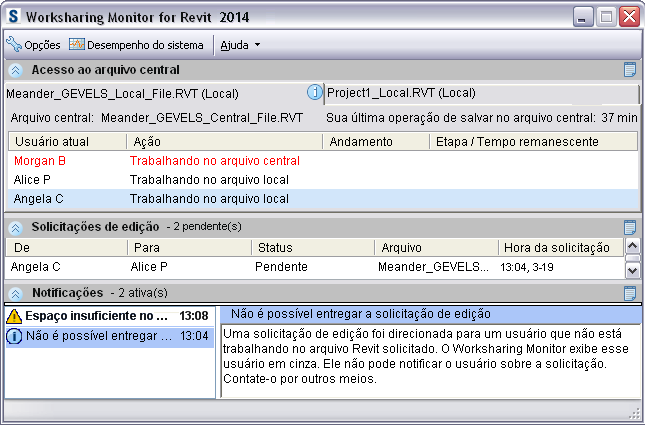Close the Worksharing Monitor window
The image size is (645, 425).
point(630,17)
